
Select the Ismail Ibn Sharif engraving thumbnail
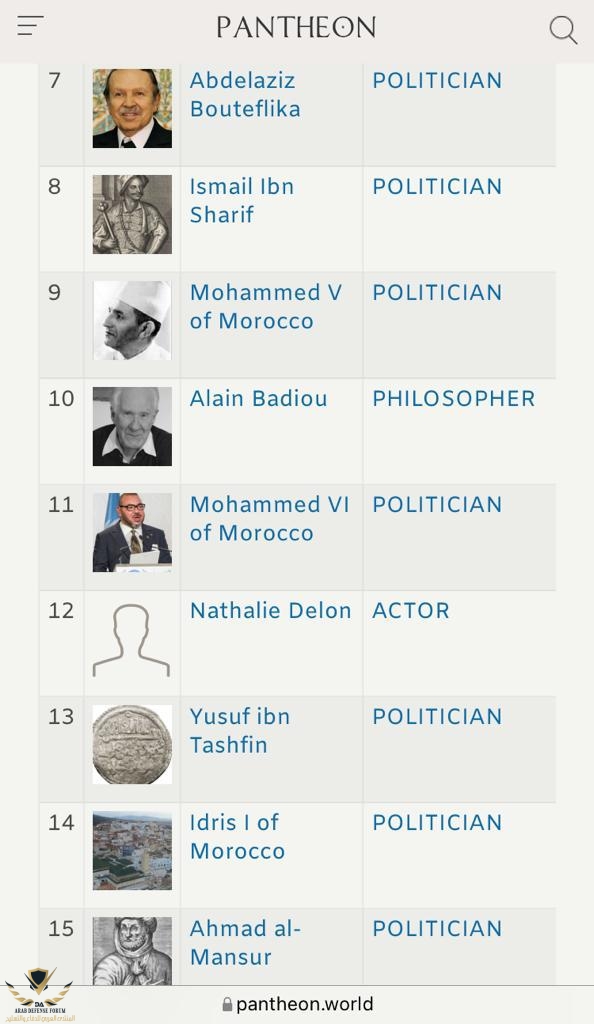[x=133, y=214]
